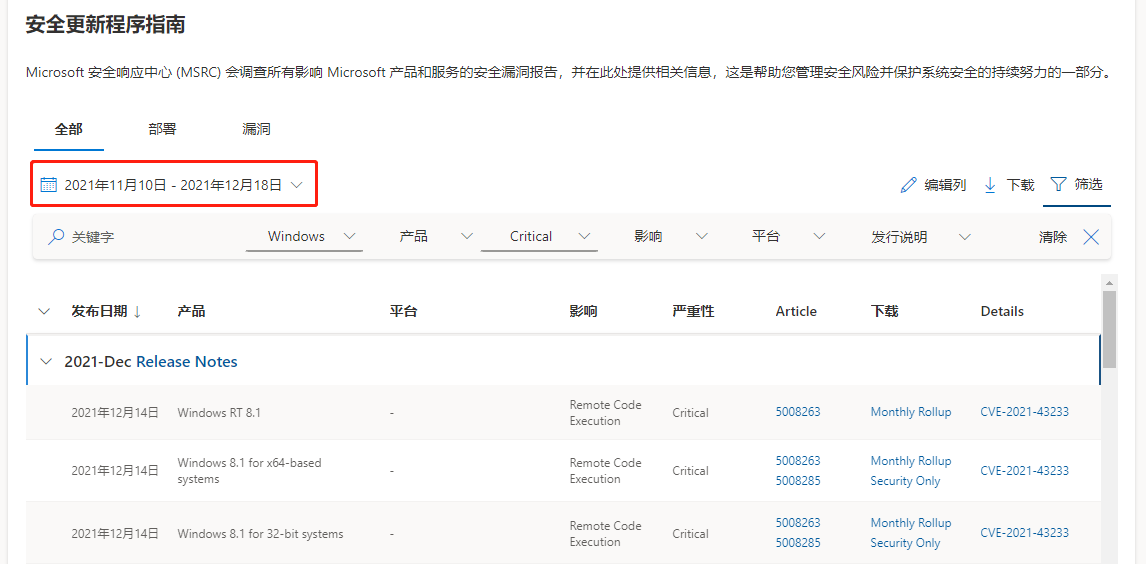Screen dimensions: 1146x564
Task: Open article 5008285 for Windows 8.1 x64
Action: click(x=798, y=481)
